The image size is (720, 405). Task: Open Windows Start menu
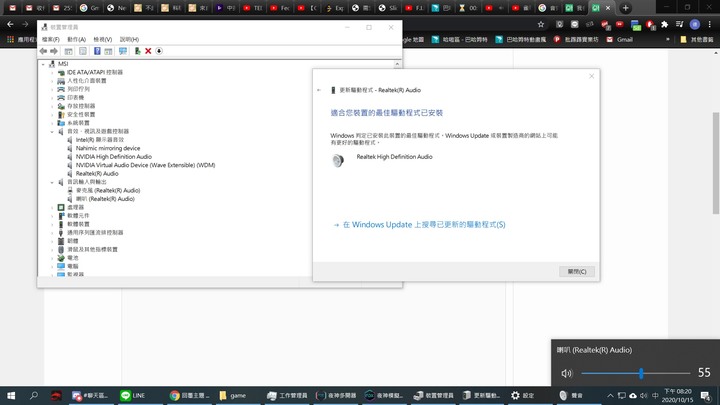[x=11, y=395]
